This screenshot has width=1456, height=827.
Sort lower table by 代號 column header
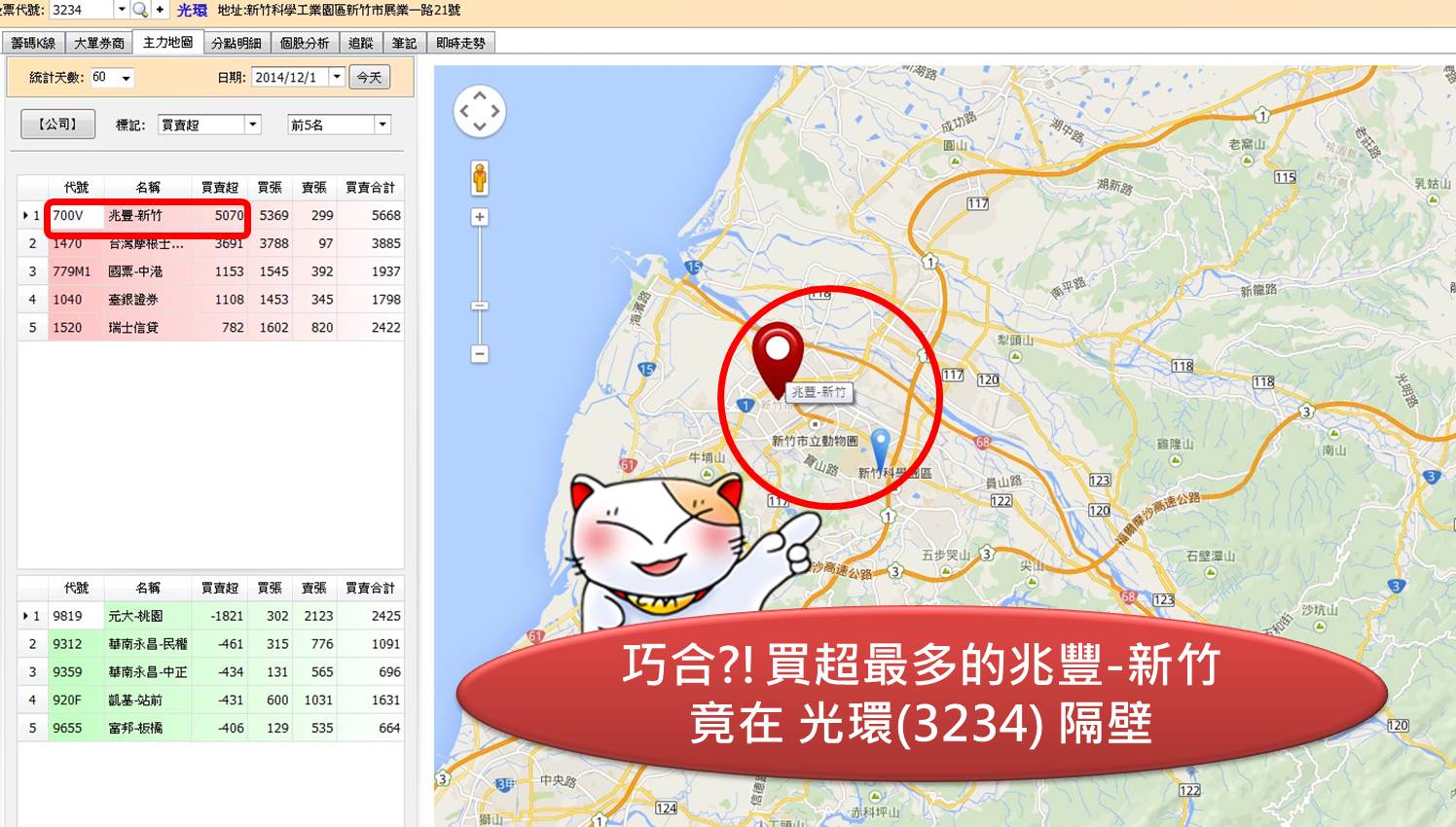pyautogui.click(x=76, y=588)
